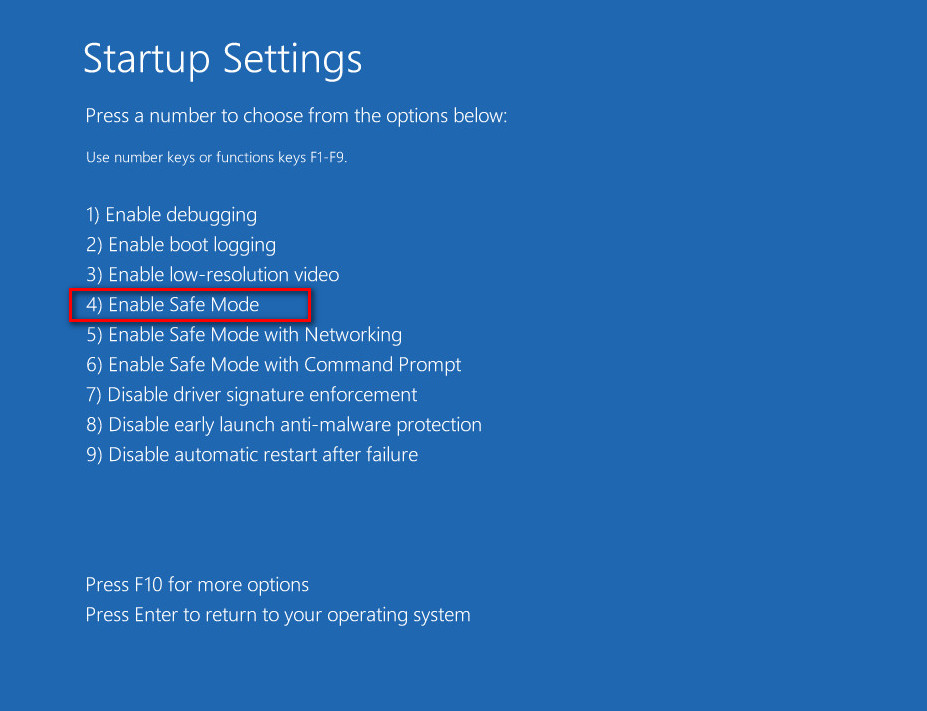Click Press F10 for more options
The image size is (927, 711).
click(197, 585)
